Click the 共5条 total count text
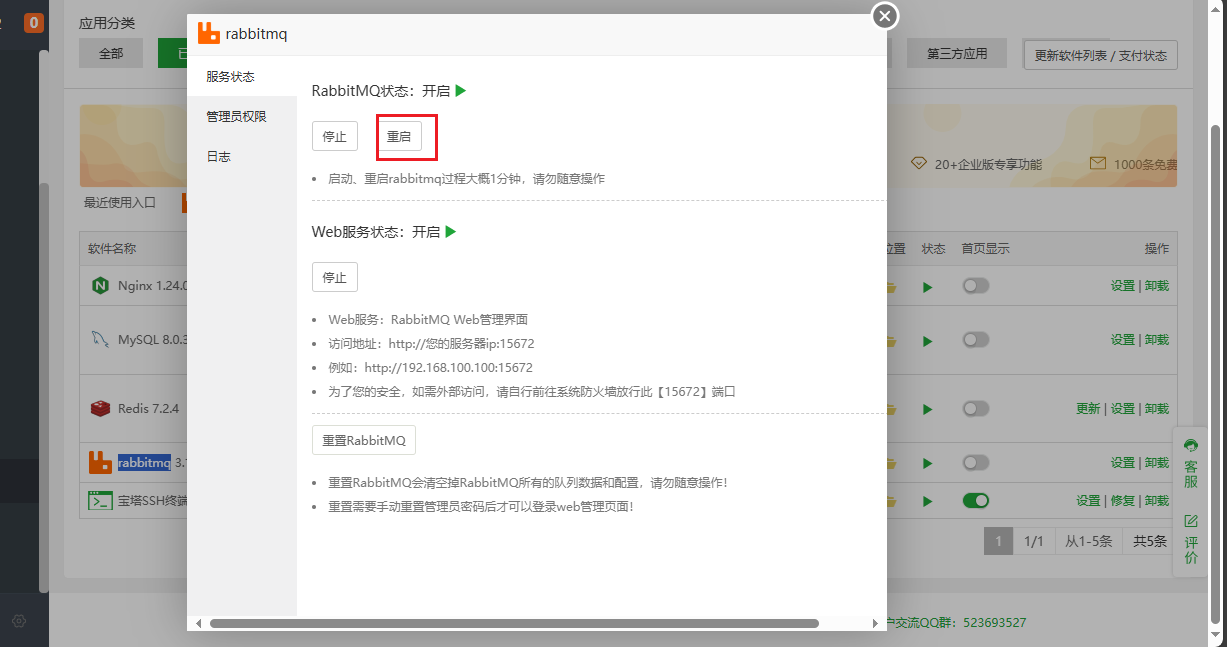 pos(1149,541)
